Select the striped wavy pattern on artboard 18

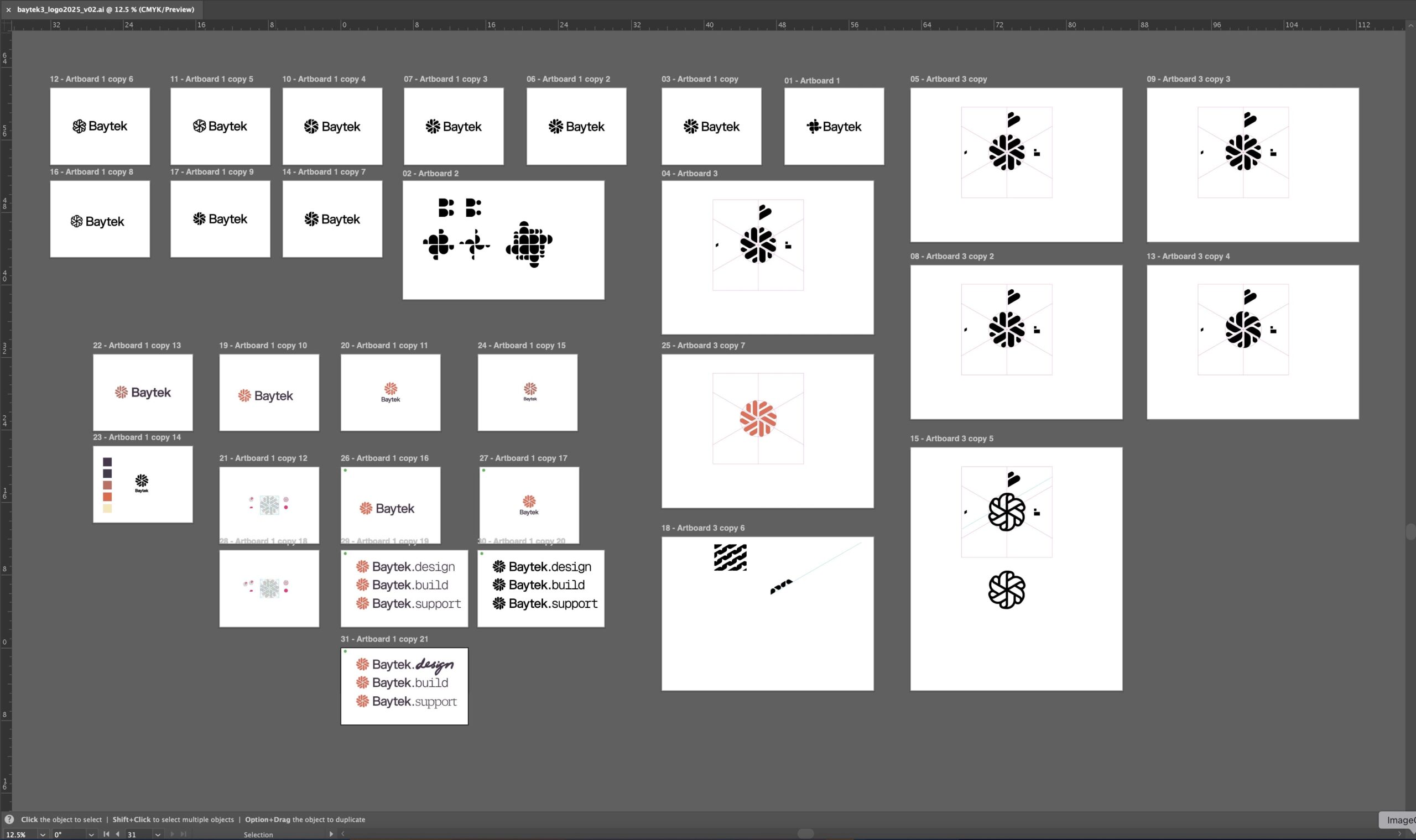[730, 557]
